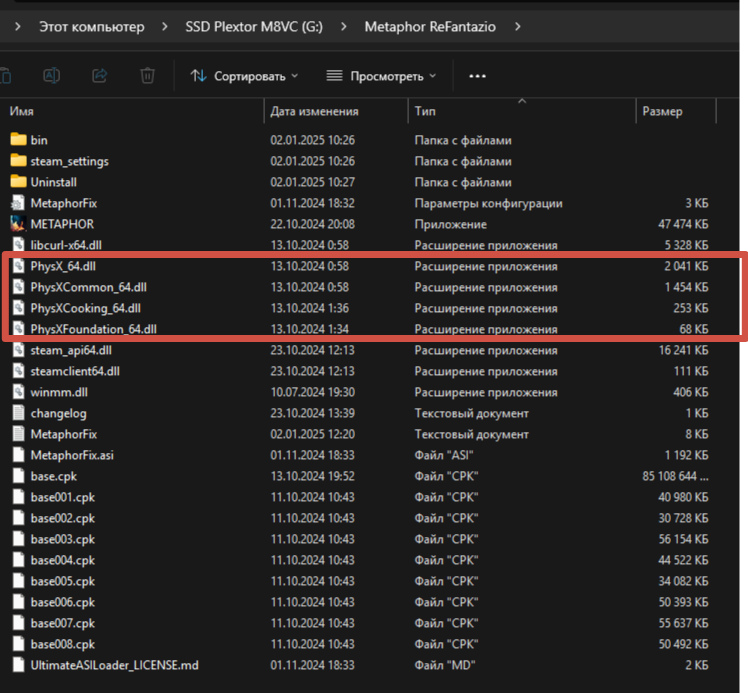Expand the chevron after Metaphor ReFantazio
The height and width of the screenshot is (693, 748).
[518, 26]
